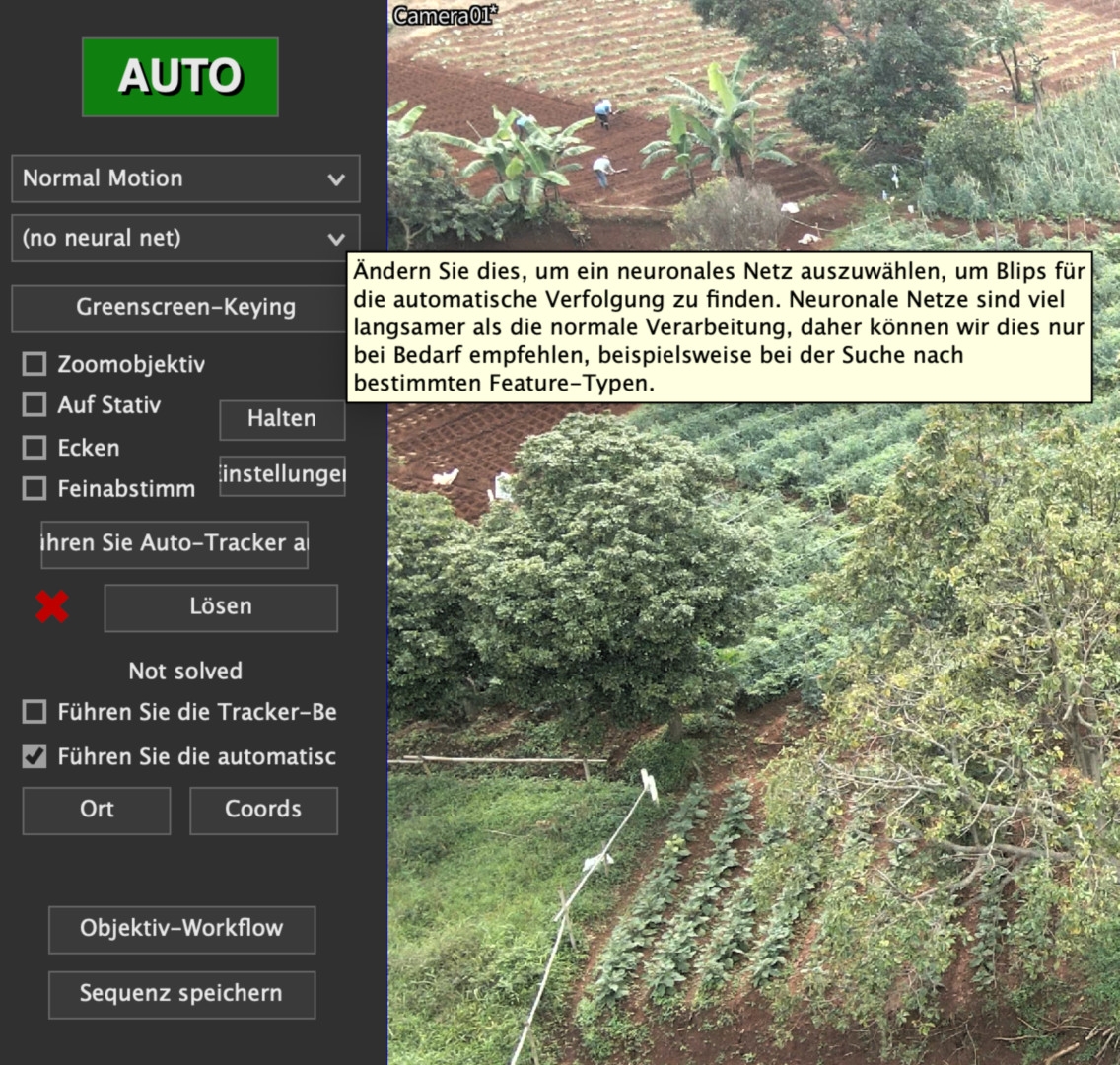Click the Ort button

pyautogui.click(x=97, y=810)
